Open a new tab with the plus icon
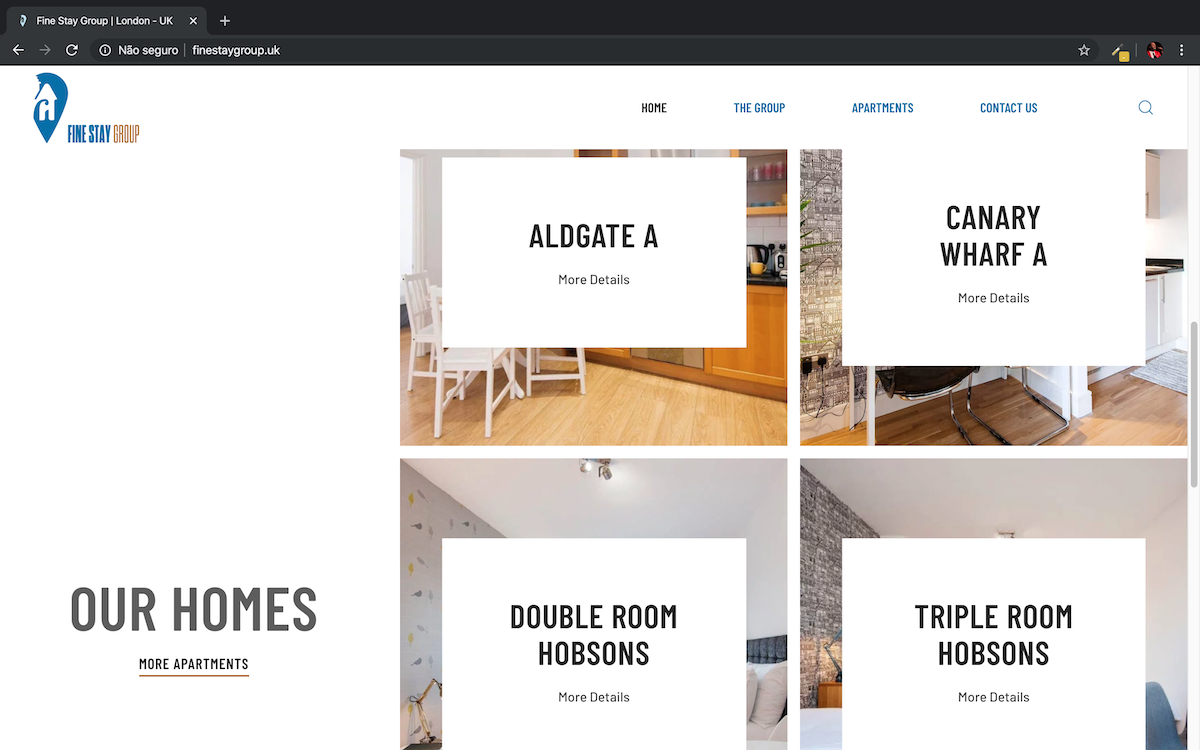Screen dimensions: 1200x750 (x=225, y=21)
